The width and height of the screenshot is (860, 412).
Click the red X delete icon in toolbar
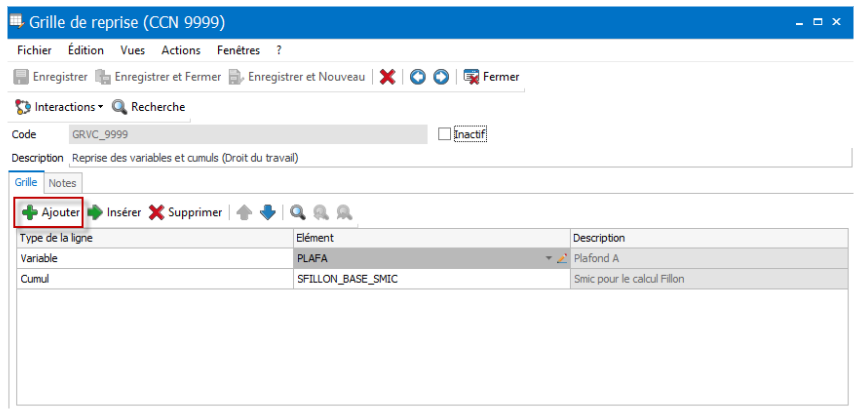387,77
